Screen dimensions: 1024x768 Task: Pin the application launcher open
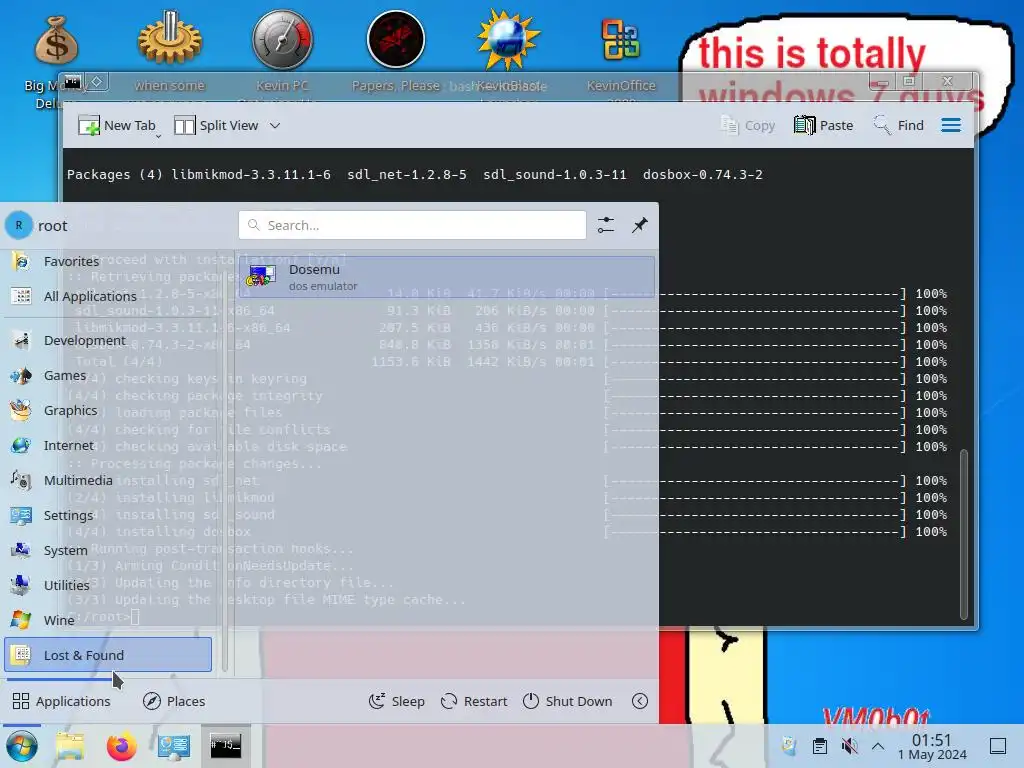click(x=640, y=225)
